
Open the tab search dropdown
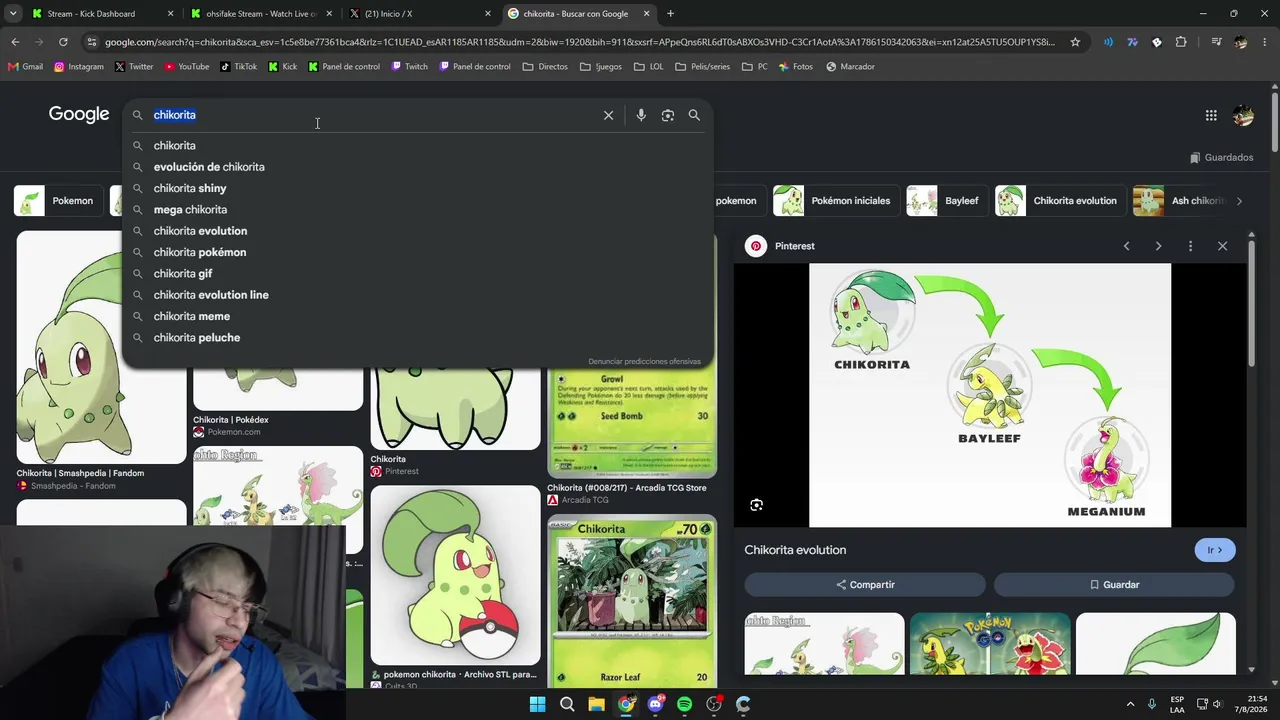[14, 14]
